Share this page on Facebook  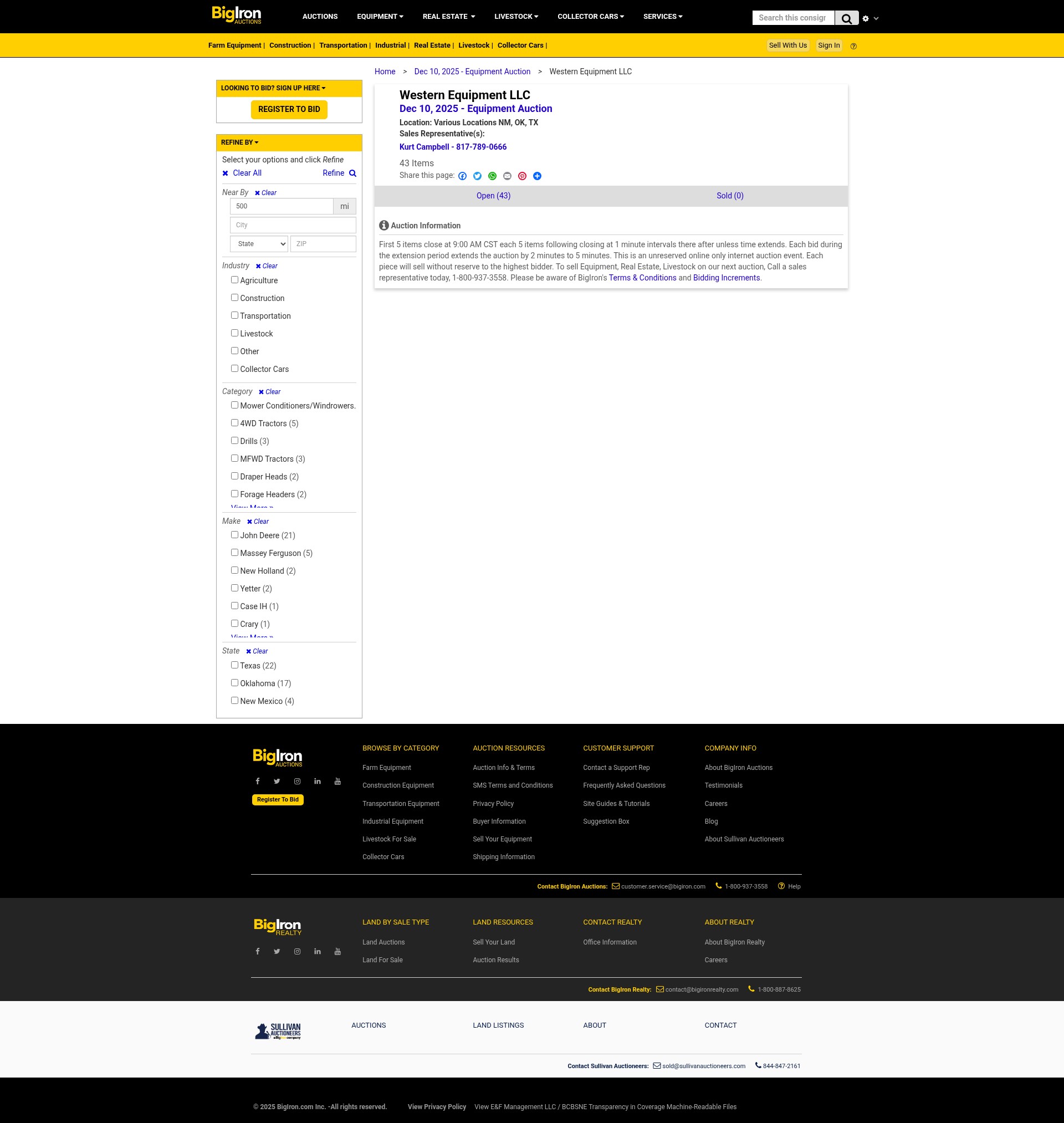[462, 176]
